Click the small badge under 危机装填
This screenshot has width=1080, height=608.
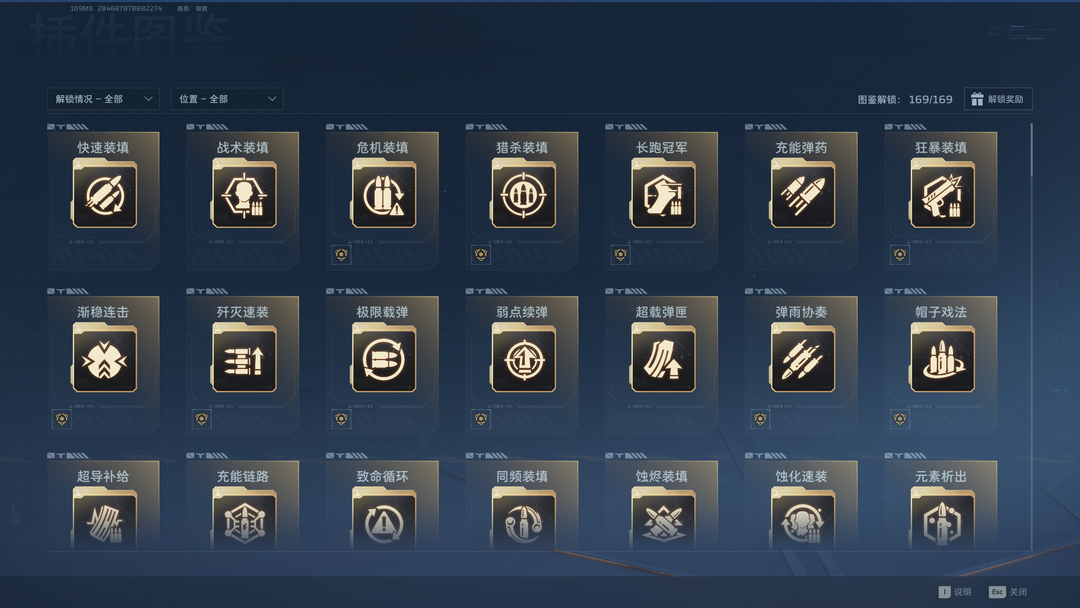(341, 255)
